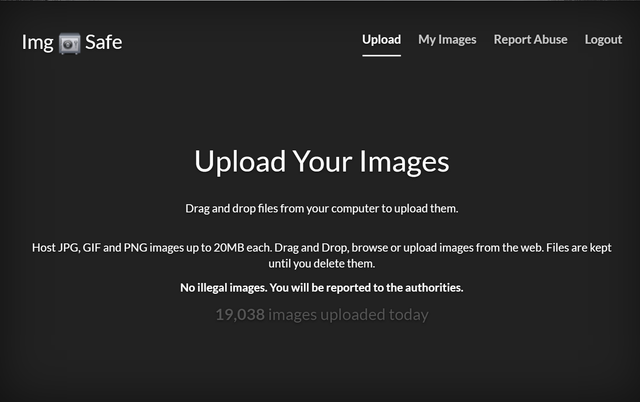
Task: Open the Report Abuse page
Action: point(530,40)
